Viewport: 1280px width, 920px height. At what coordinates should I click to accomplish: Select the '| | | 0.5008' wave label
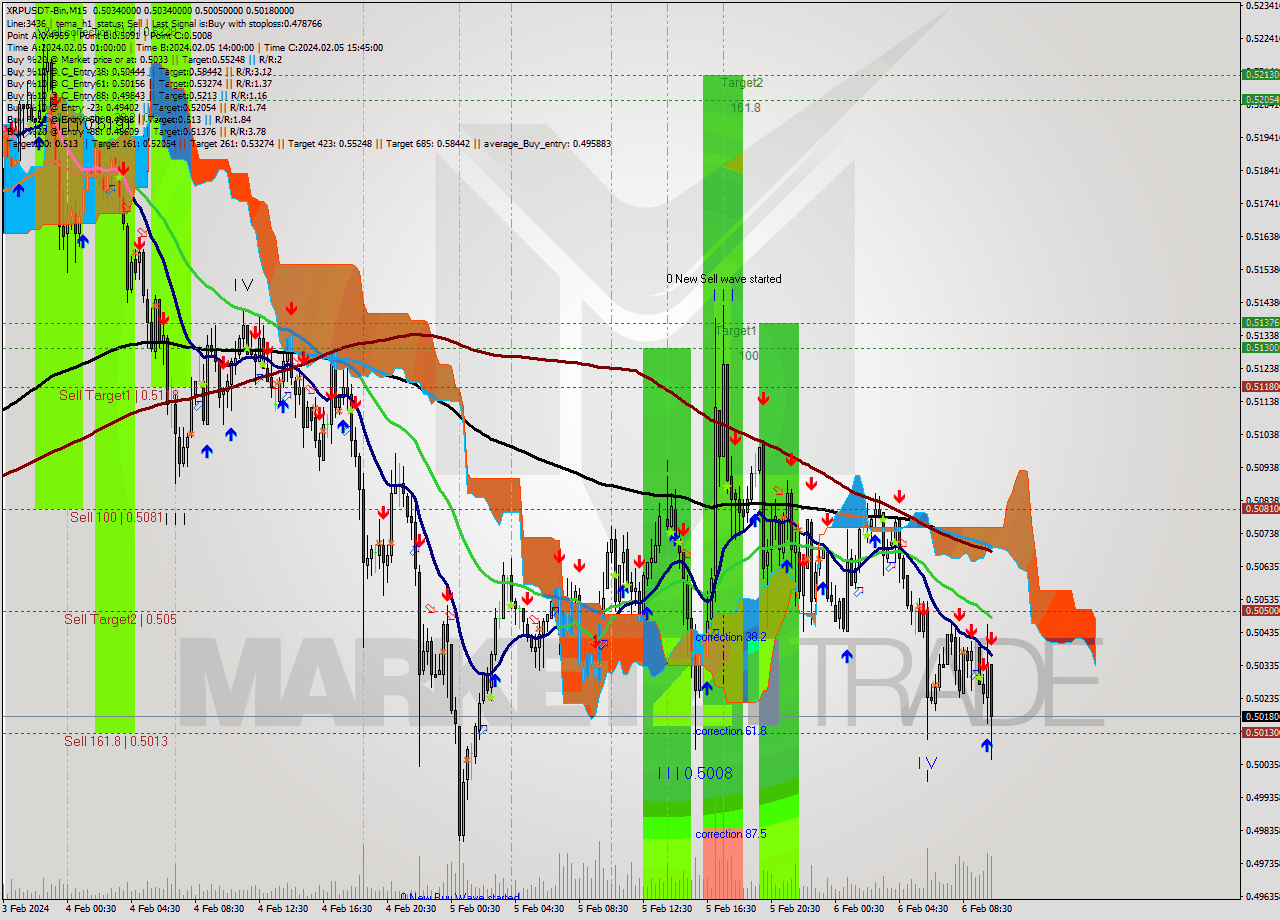[695, 773]
